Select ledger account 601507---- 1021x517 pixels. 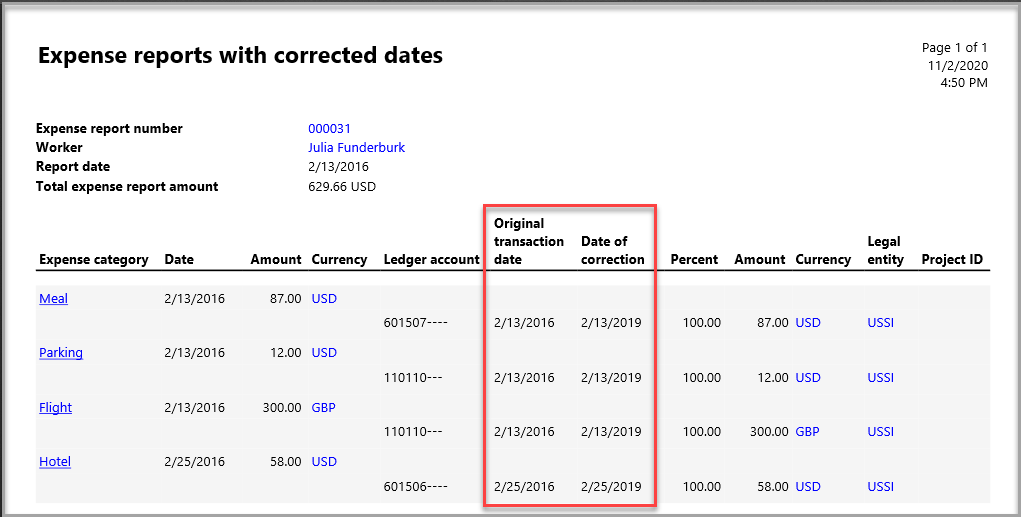tap(416, 323)
